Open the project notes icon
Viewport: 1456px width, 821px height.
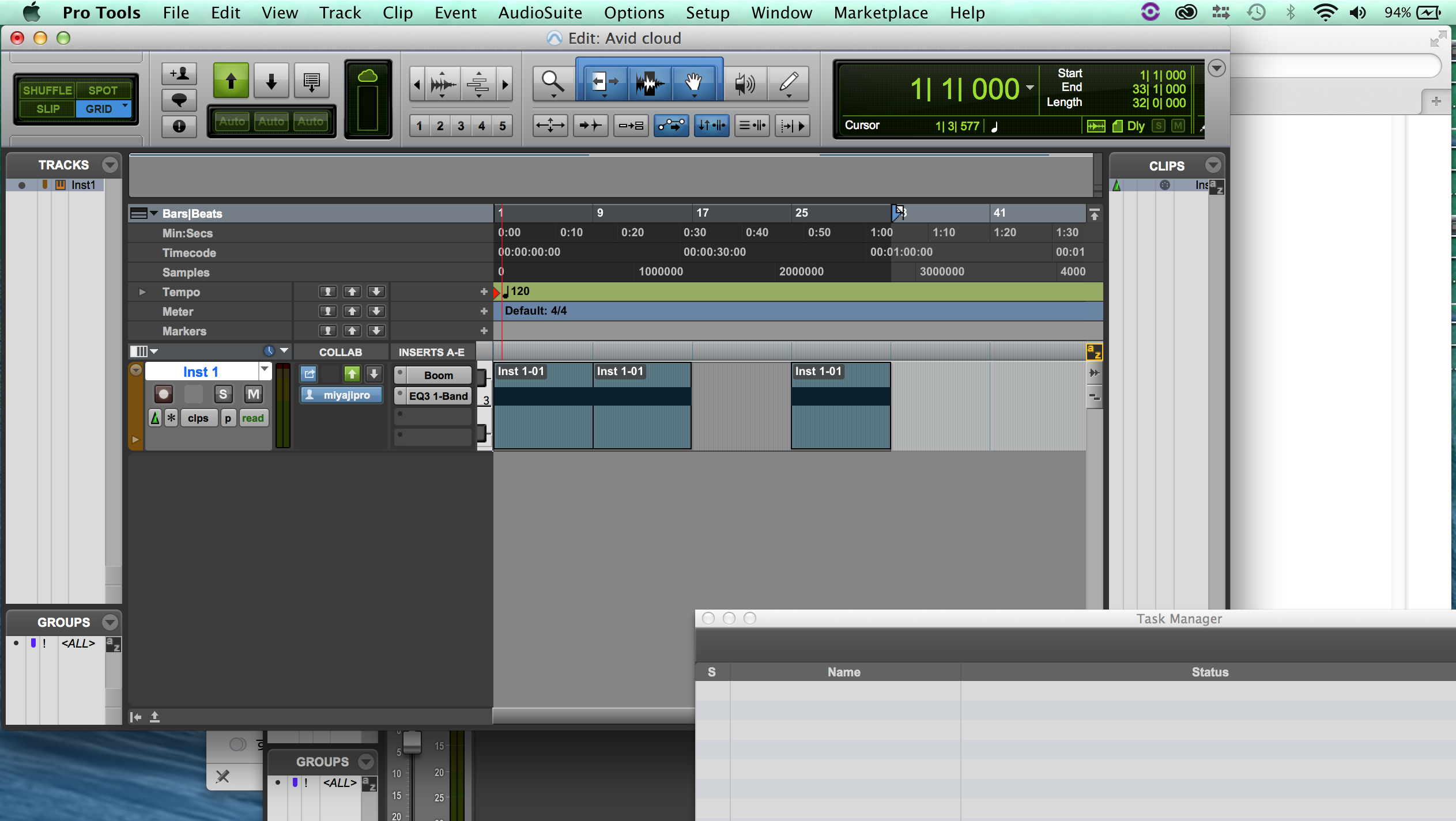[x=312, y=81]
